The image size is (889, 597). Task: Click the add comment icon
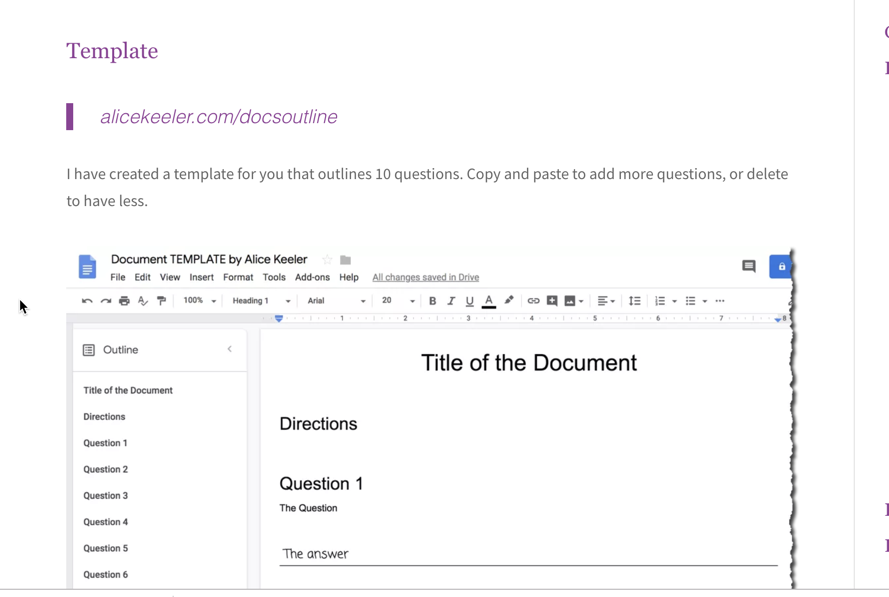[x=552, y=301]
